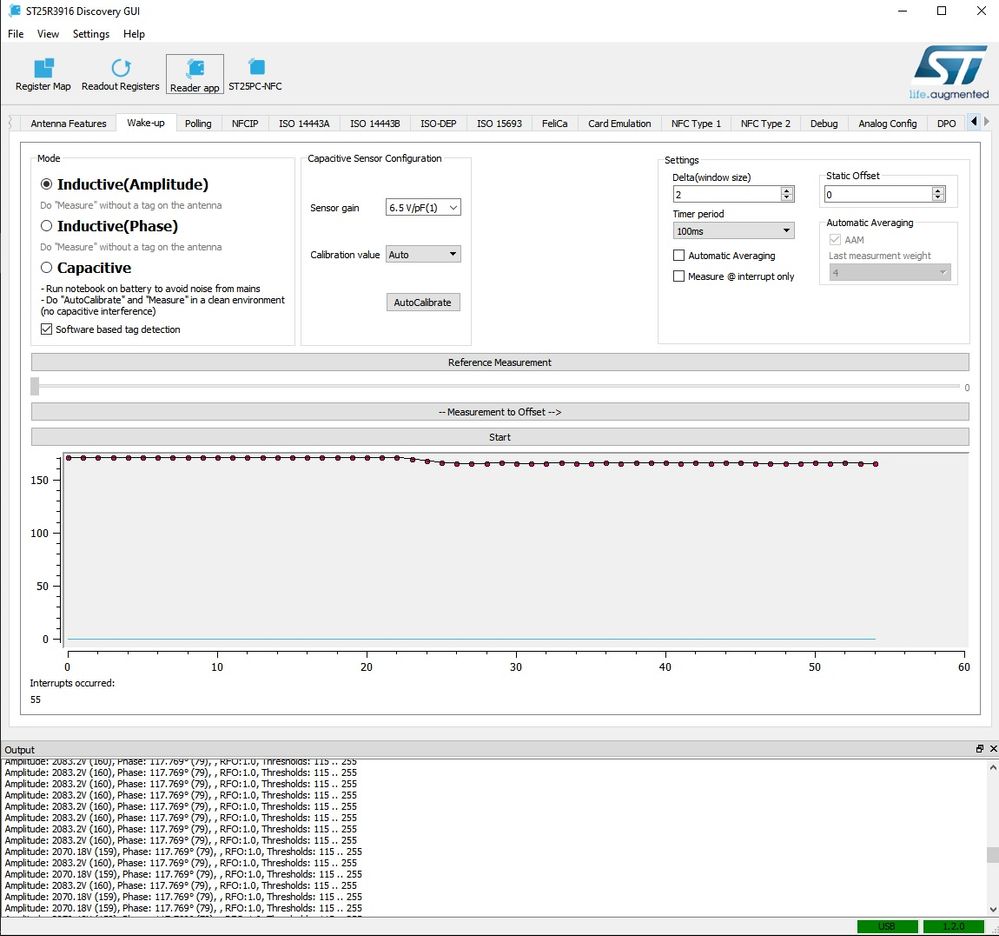Open the View menu
Screen dimensions: 999x936
coord(48,34)
